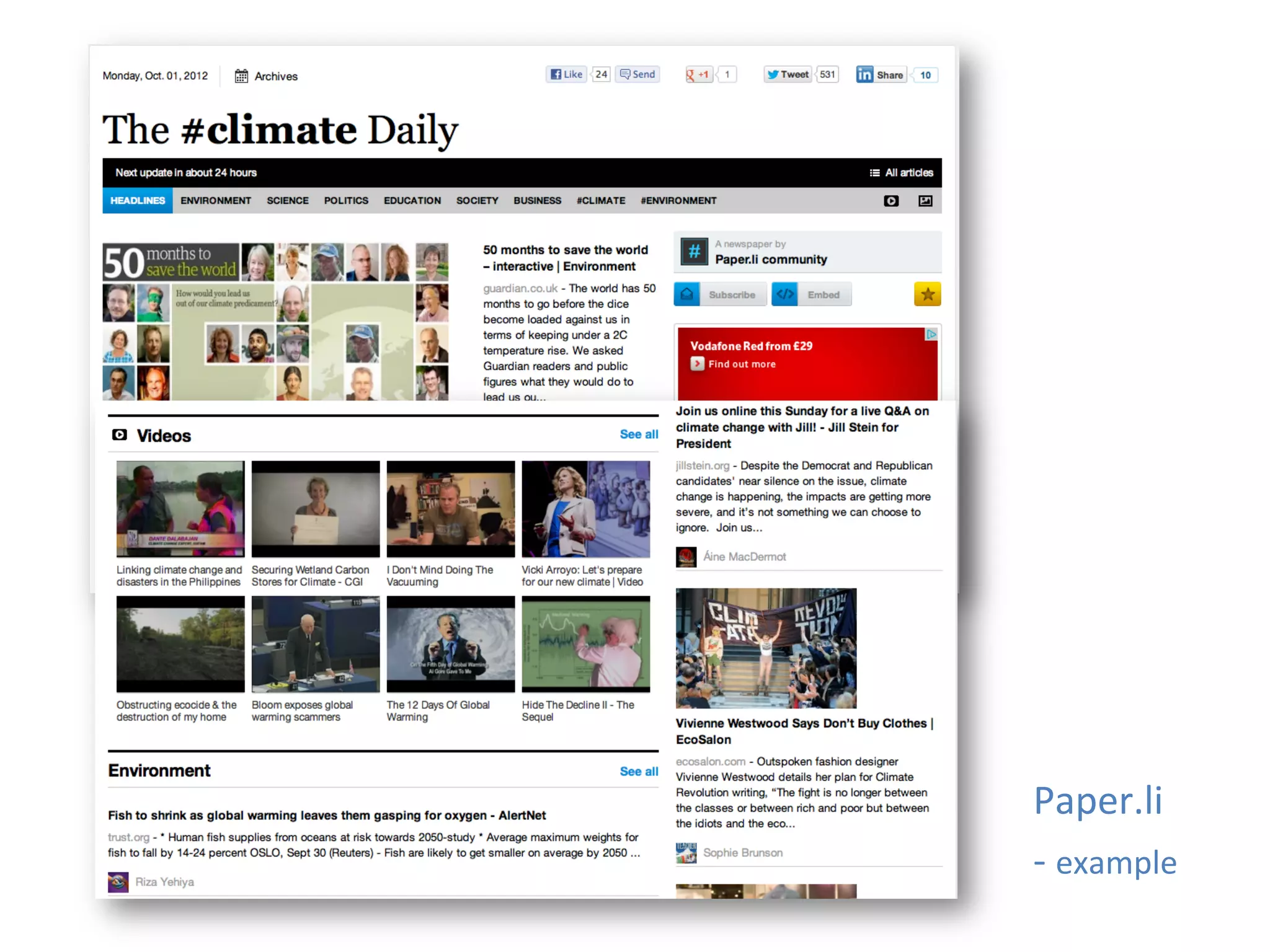Open the #CLIMATE tab

tap(600, 201)
